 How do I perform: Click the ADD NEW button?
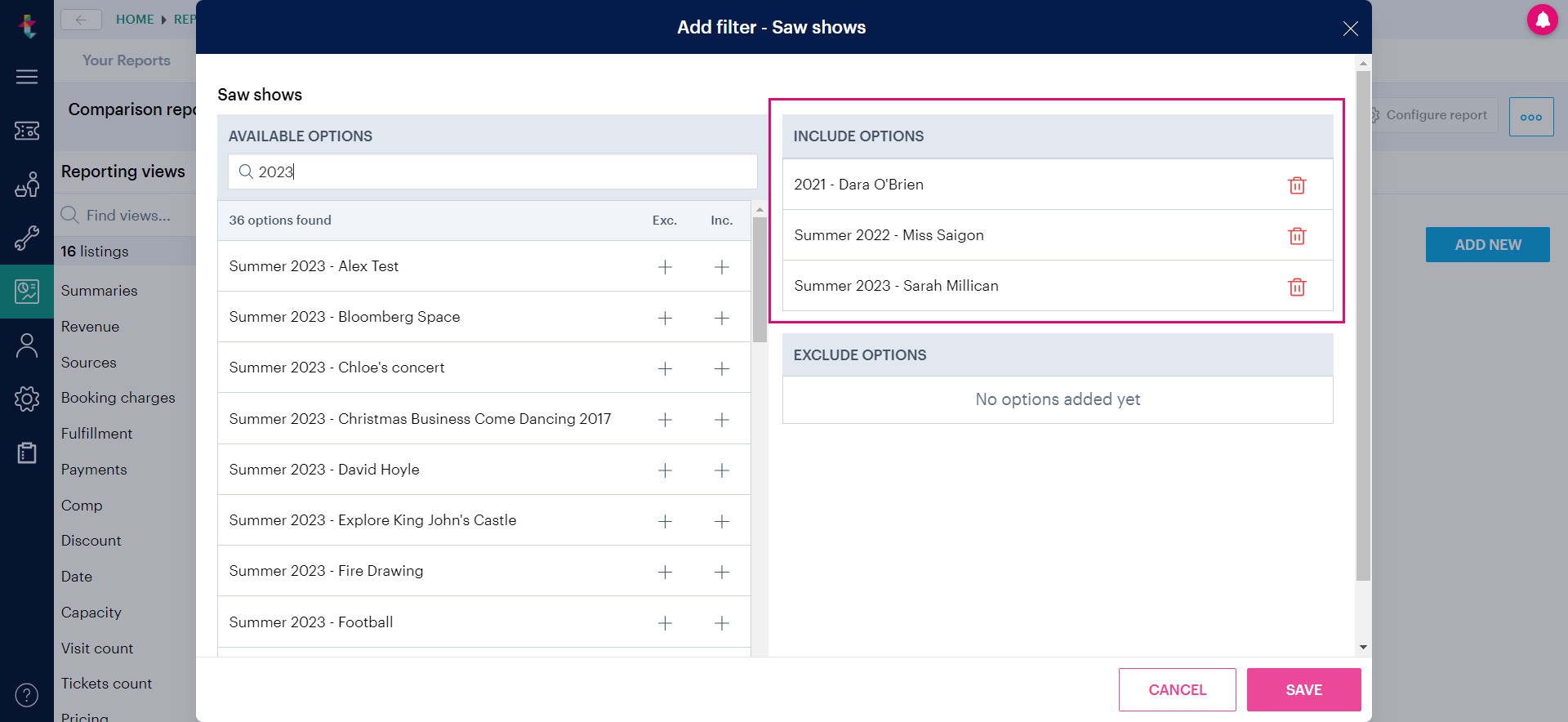pyautogui.click(x=1487, y=245)
